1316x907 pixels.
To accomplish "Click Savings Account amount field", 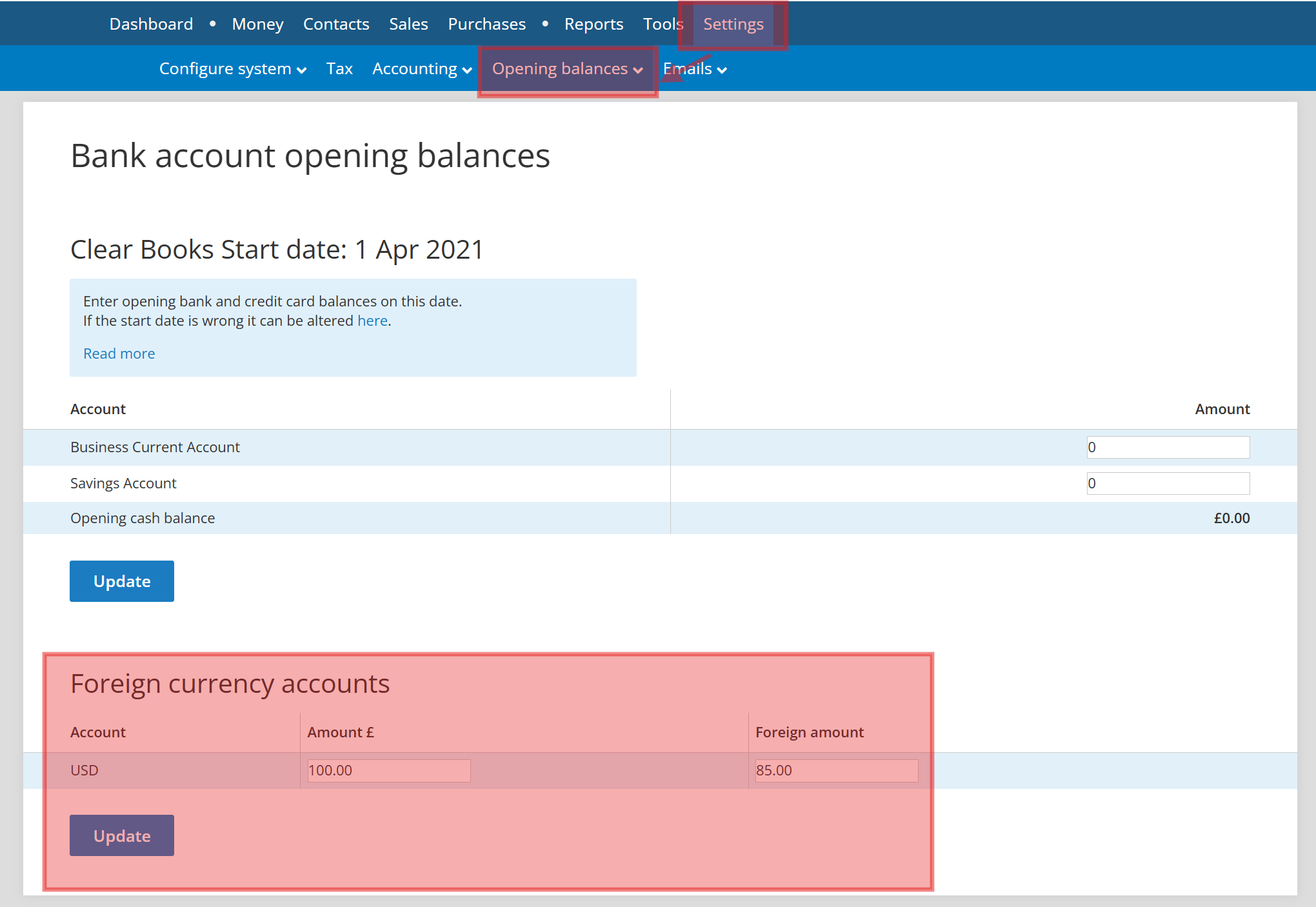I will [1168, 483].
